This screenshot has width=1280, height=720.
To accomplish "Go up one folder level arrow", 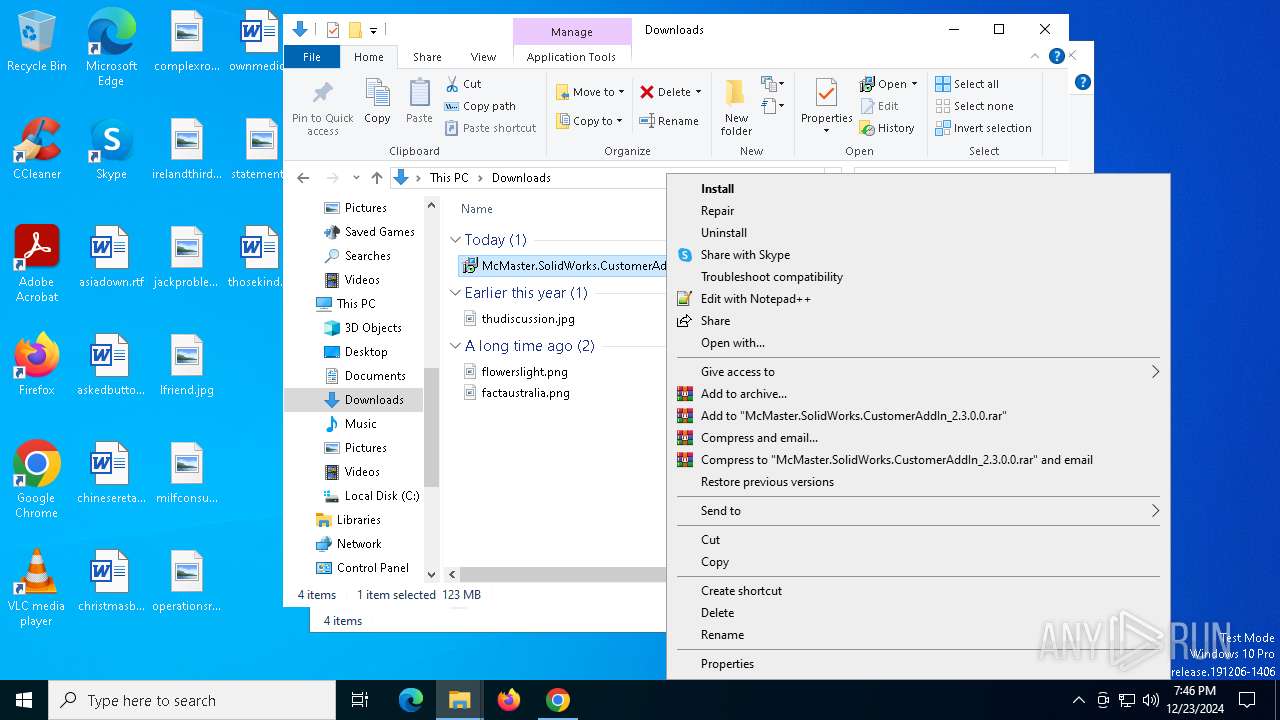I will [x=376, y=178].
